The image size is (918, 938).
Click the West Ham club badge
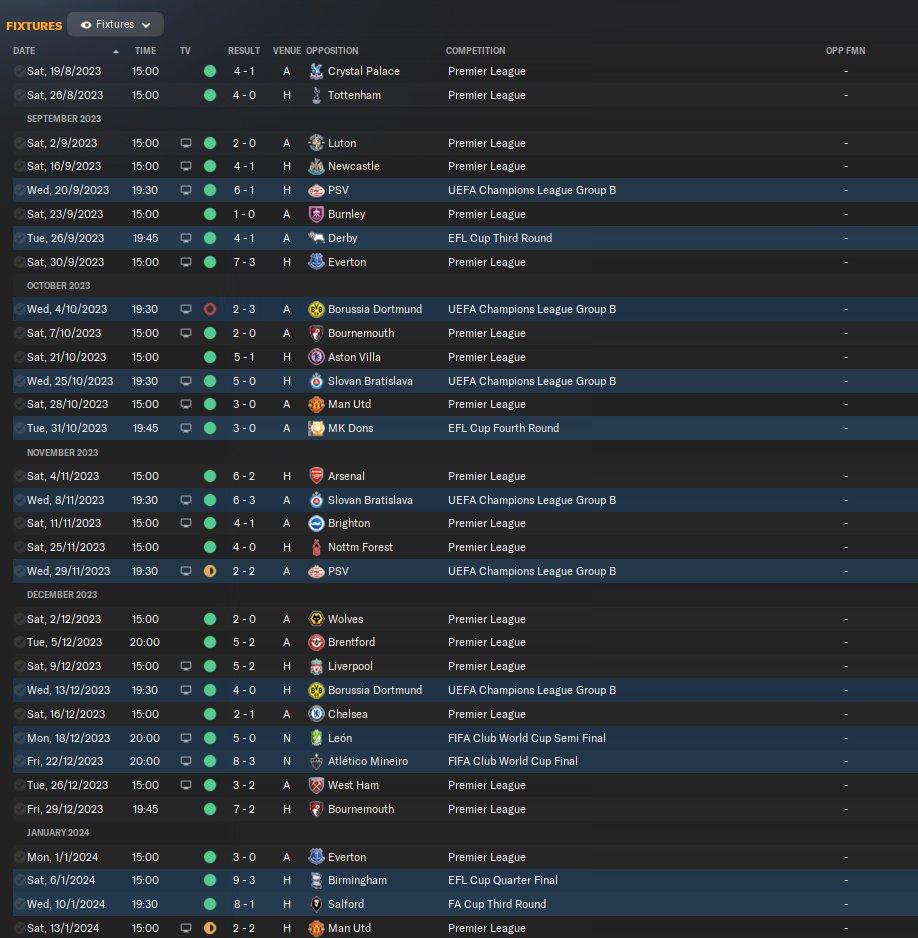(316, 785)
